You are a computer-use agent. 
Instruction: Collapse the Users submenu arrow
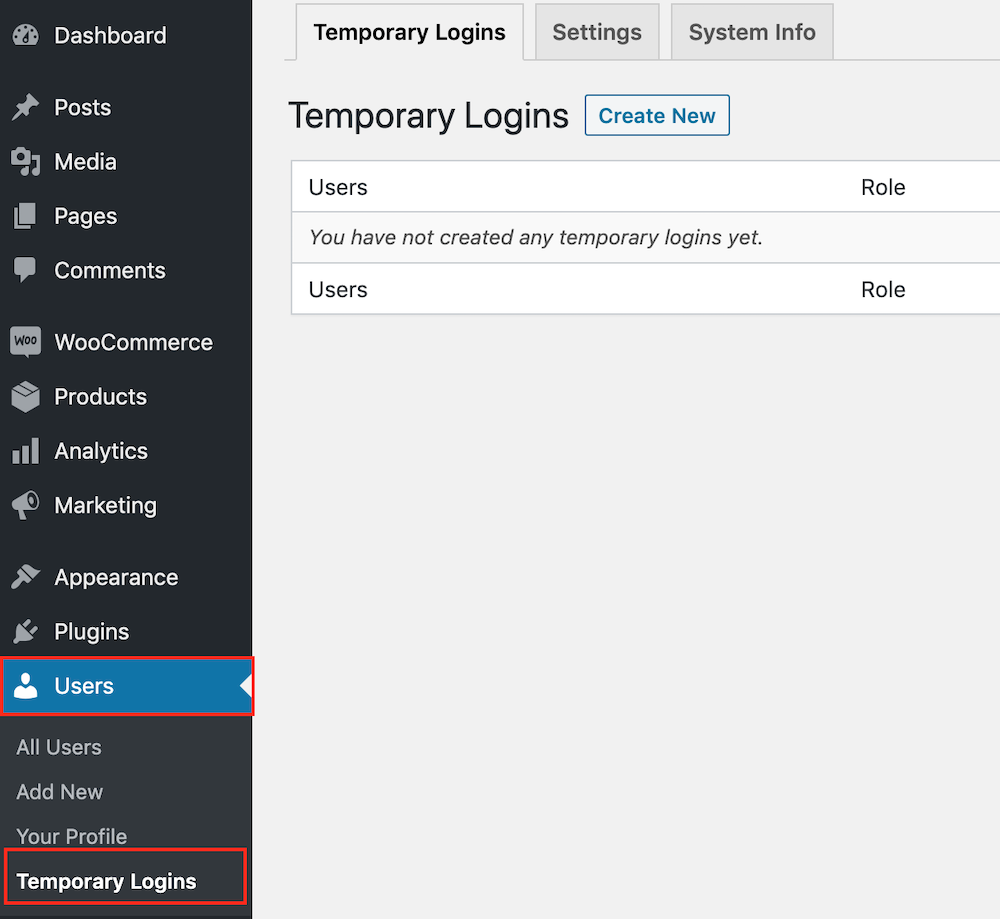coord(245,686)
